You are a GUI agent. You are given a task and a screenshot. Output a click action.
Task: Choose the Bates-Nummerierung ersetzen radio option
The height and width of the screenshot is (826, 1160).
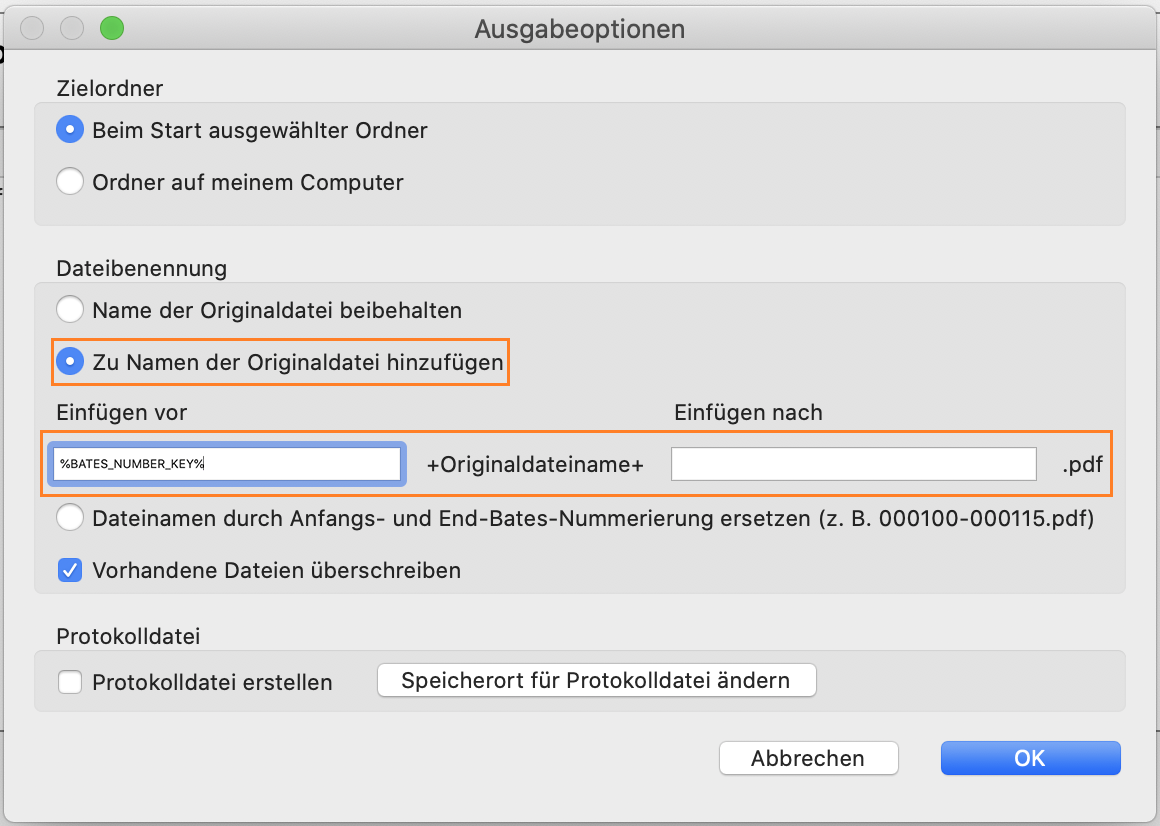pos(70,519)
